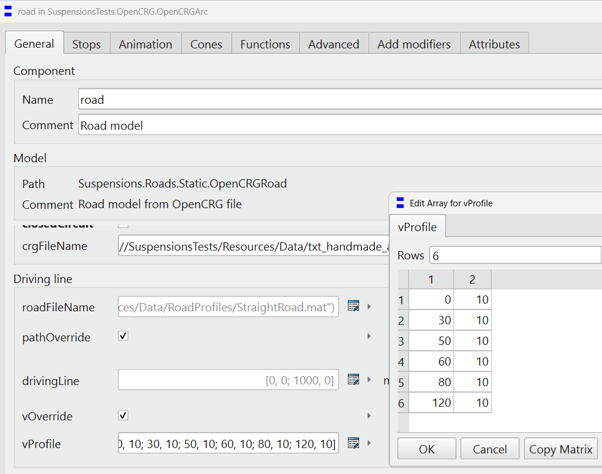Click the drivingLine input field

(x=228, y=380)
